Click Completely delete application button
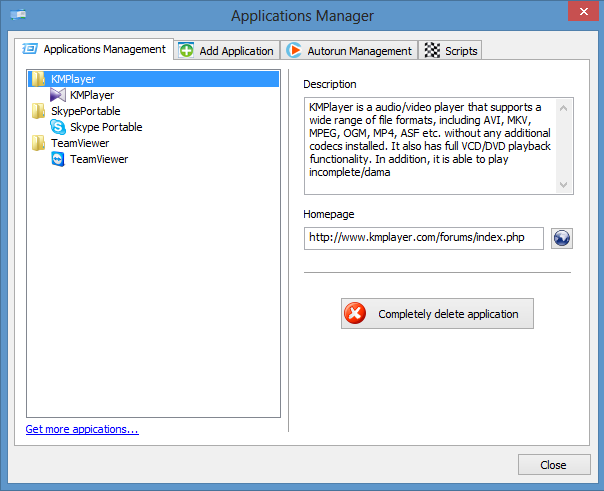 point(437,313)
